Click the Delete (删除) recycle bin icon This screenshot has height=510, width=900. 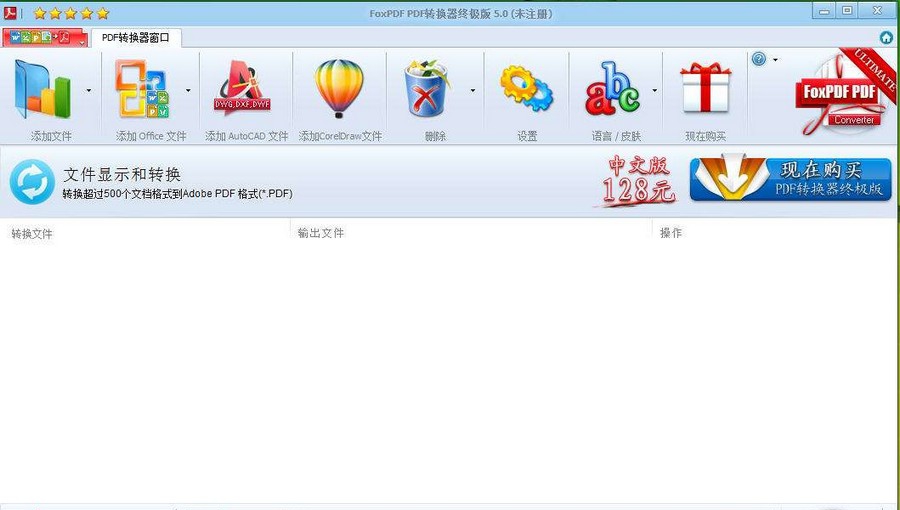click(427, 89)
